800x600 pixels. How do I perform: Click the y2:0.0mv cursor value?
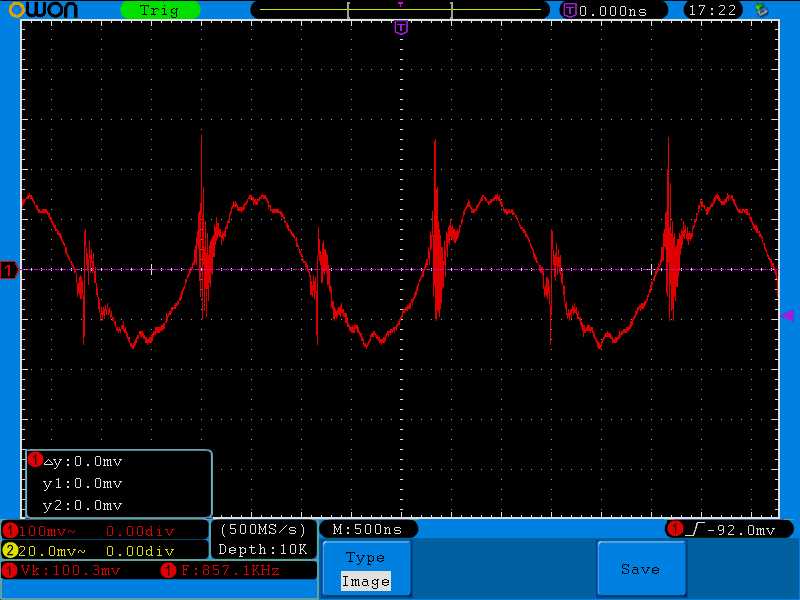coord(83,505)
